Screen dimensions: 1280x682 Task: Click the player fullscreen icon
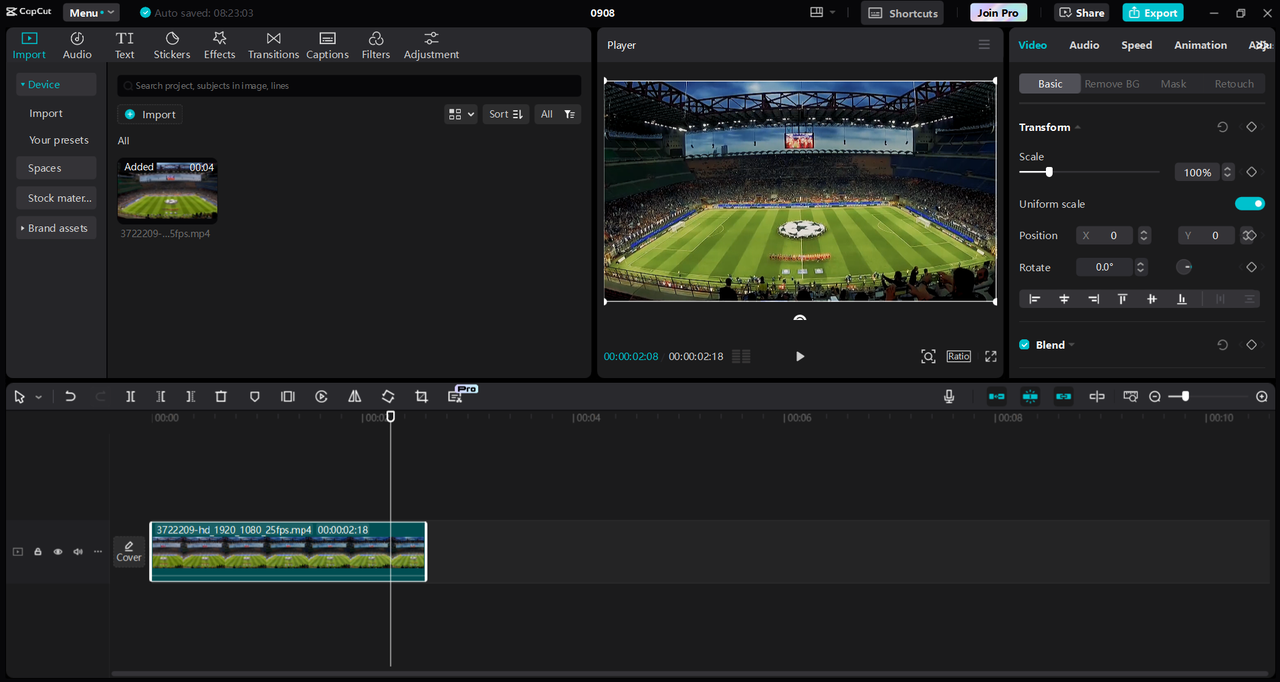[991, 356]
